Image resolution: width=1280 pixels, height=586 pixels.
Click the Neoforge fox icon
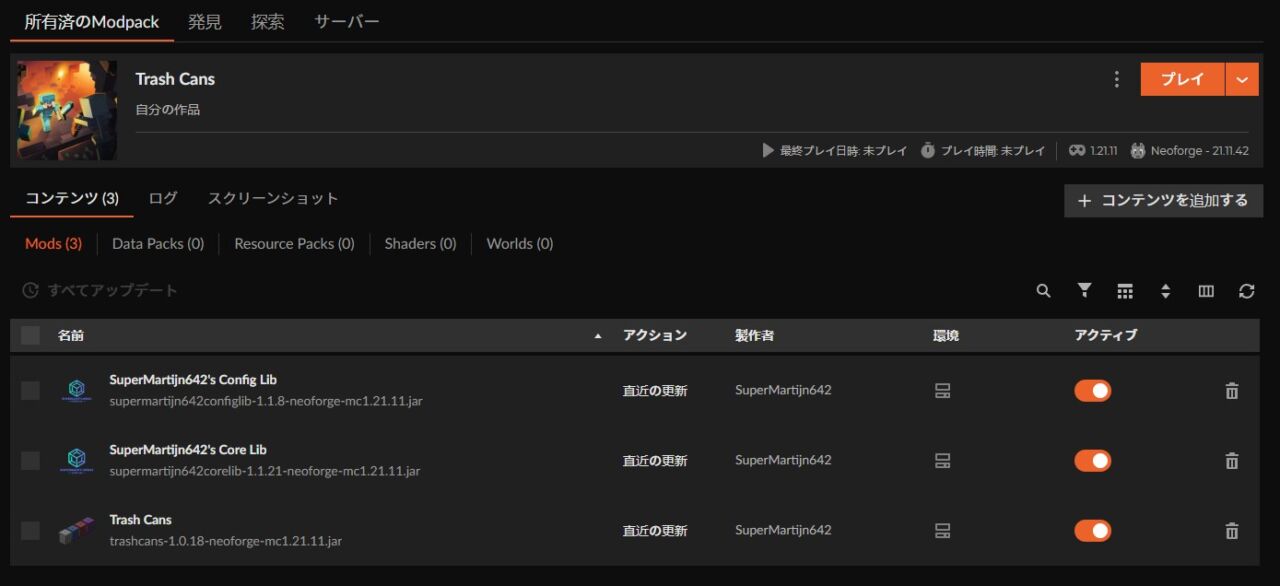(1138, 150)
